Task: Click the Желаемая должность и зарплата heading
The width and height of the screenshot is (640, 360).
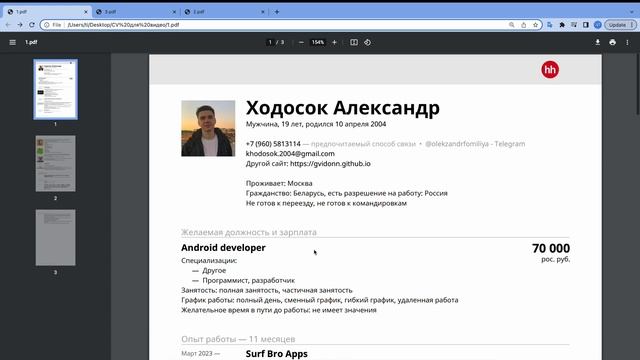Action: click(x=249, y=232)
